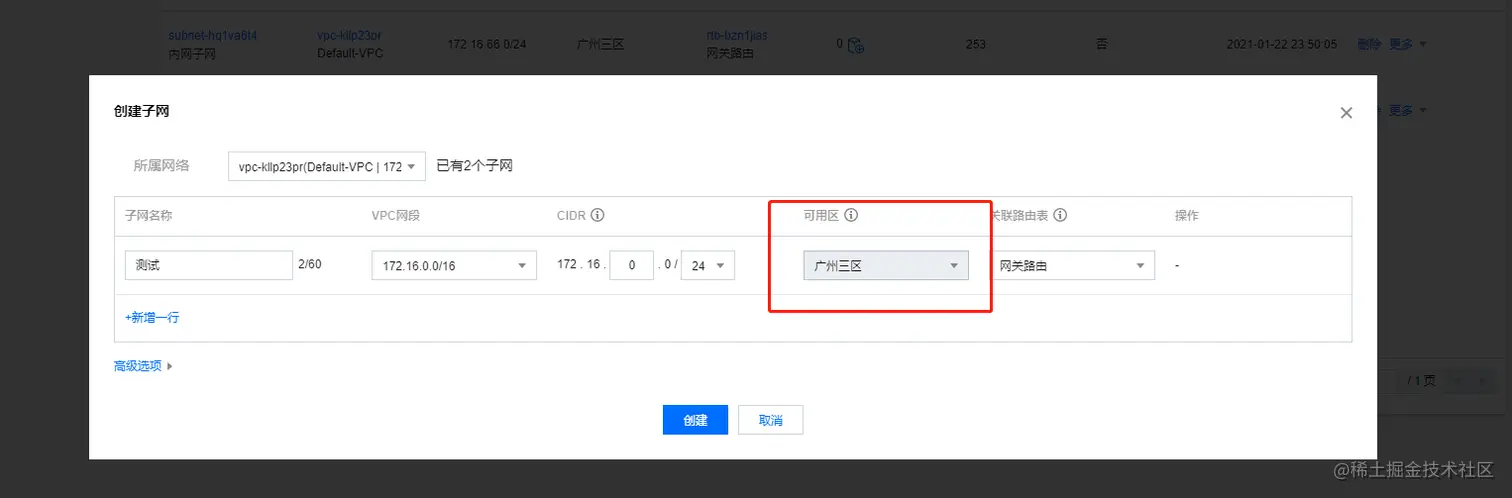
Task: Click the 创建 button
Action: [x=695, y=420]
